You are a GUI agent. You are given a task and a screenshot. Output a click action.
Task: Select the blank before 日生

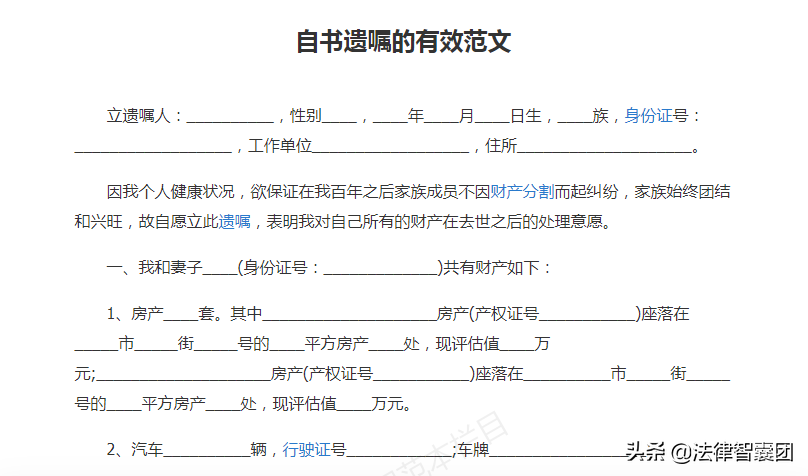pos(493,117)
